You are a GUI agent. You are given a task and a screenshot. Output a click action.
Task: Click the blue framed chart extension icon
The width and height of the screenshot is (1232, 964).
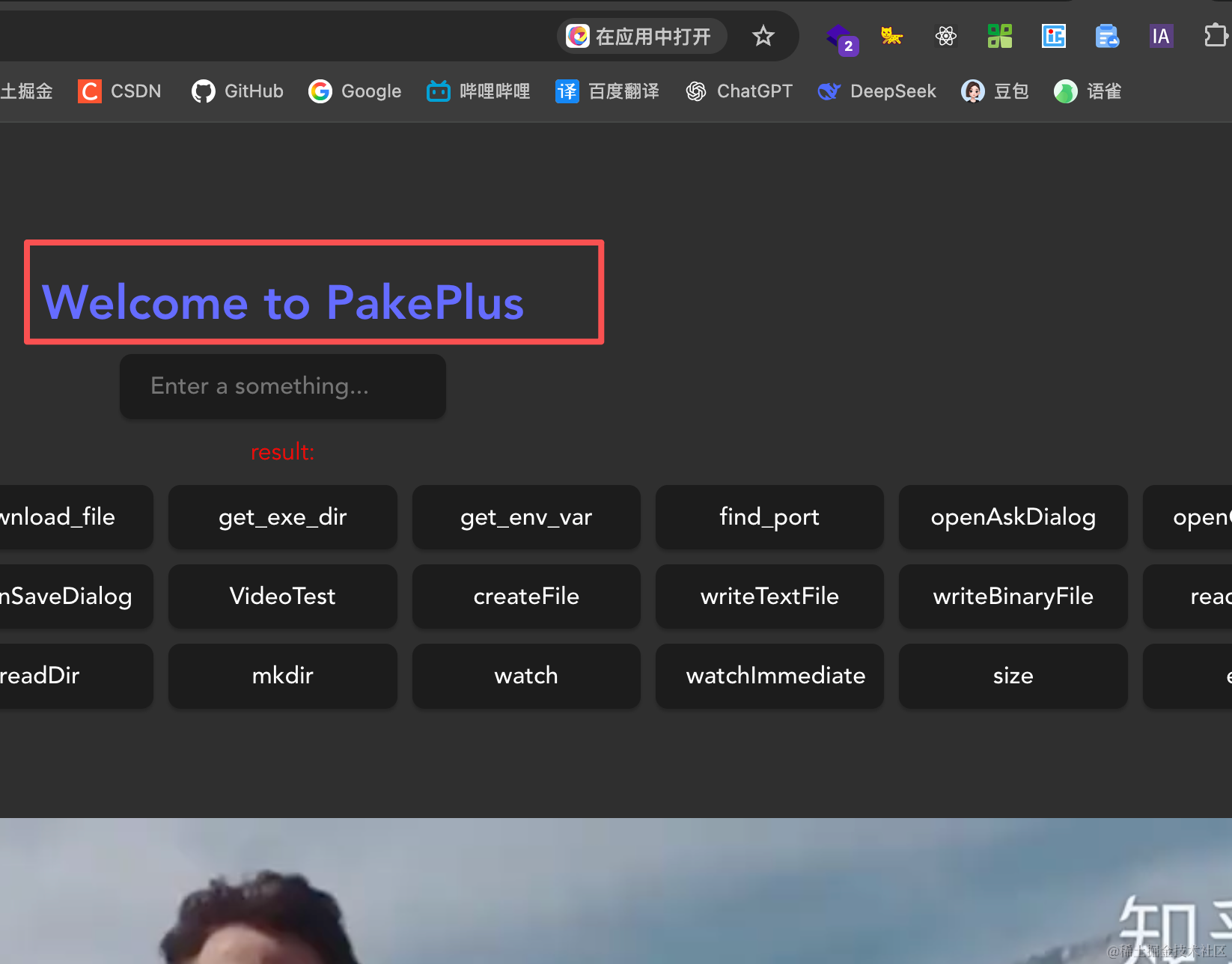(1054, 36)
